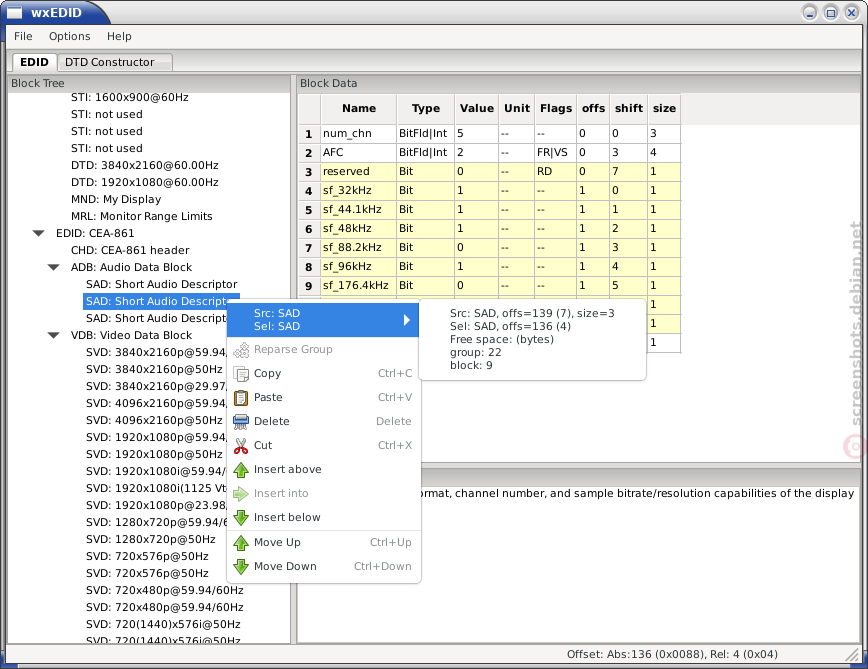Click the value cell of num_chn
This screenshot has height=669, width=868.
tap(477, 133)
